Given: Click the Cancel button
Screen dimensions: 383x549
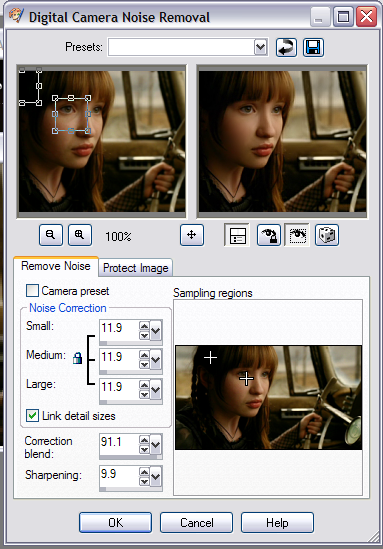Looking at the screenshot, I should coord(196,522).
